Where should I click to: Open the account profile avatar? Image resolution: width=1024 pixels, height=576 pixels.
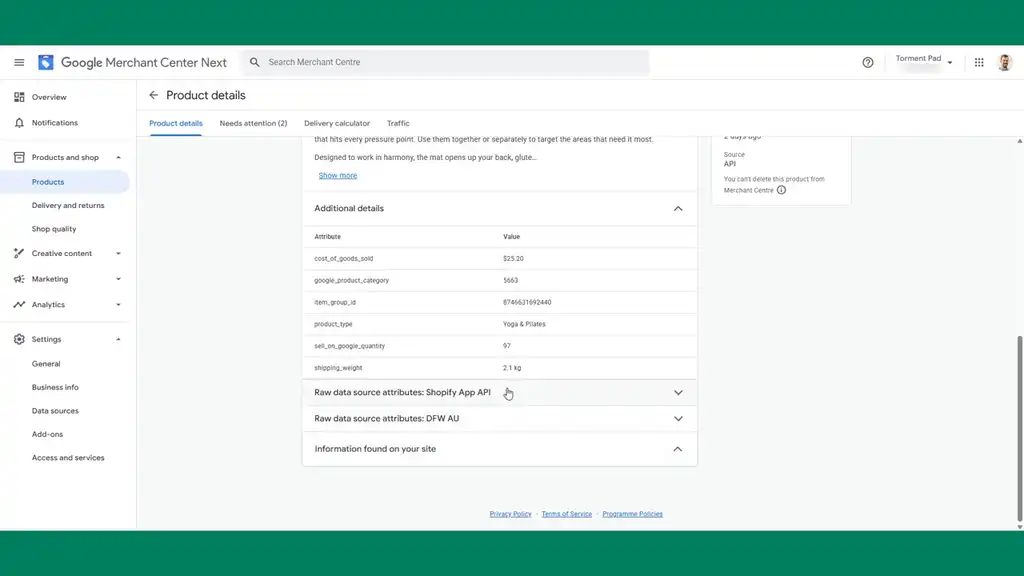tap(1004, 63)
